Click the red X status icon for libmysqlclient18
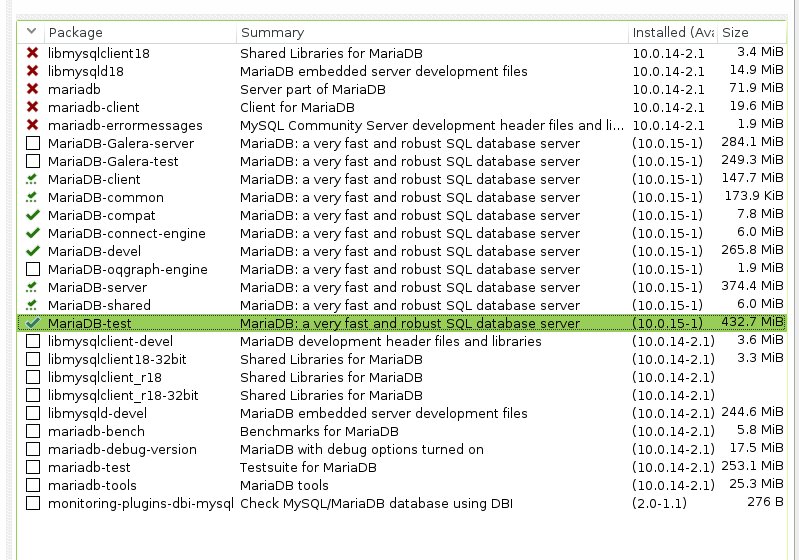Screen dimensions: 799x560 click(33, 53)
